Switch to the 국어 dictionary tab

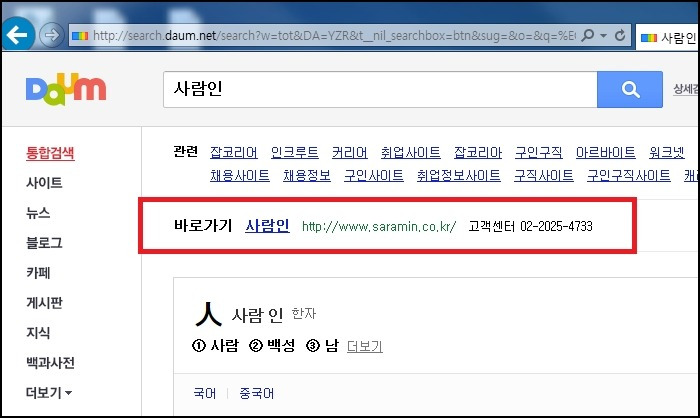pos(205,393)
